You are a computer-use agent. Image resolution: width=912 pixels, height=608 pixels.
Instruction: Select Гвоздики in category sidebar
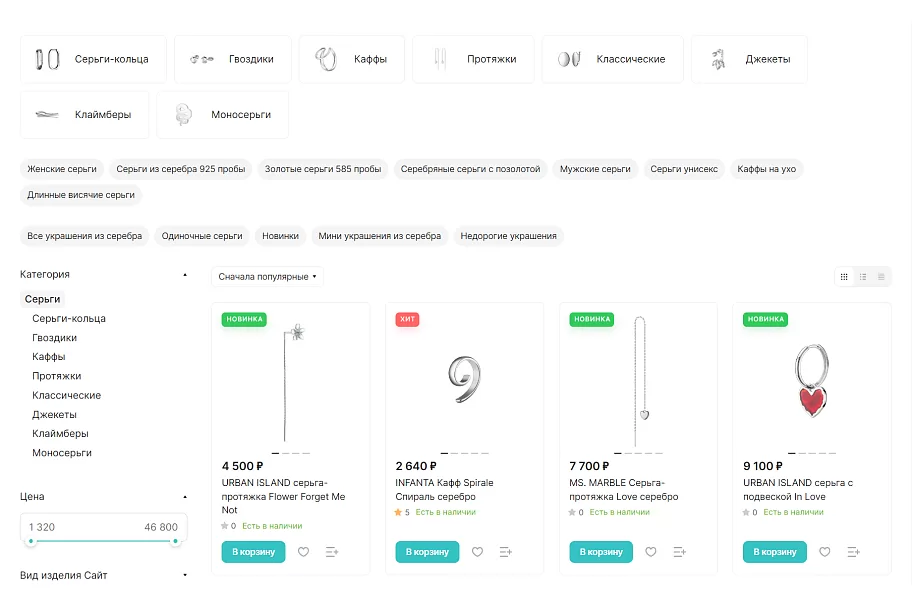coord(55,338)
